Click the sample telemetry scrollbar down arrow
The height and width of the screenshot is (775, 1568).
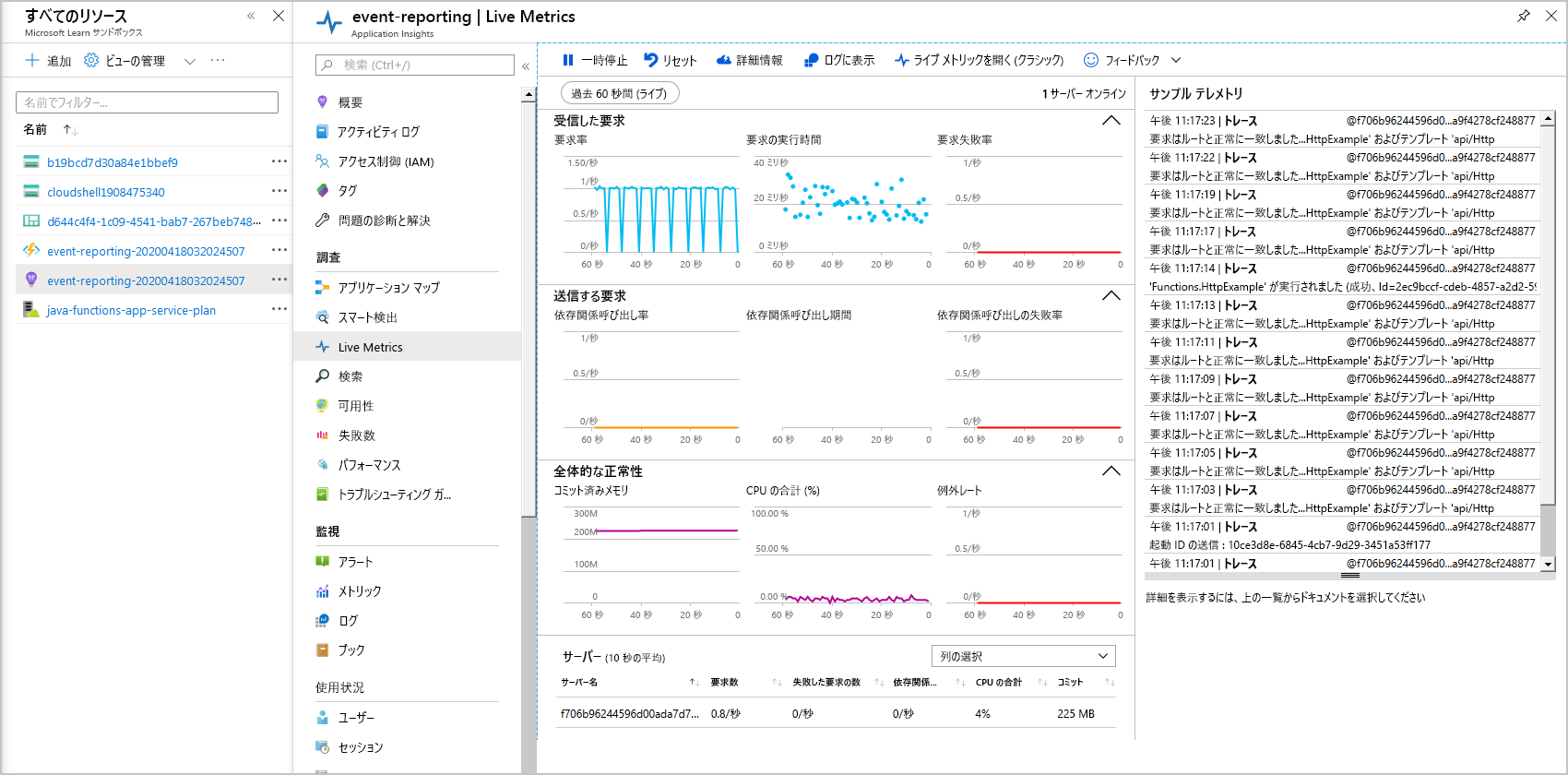click(x=1549, y=563)
